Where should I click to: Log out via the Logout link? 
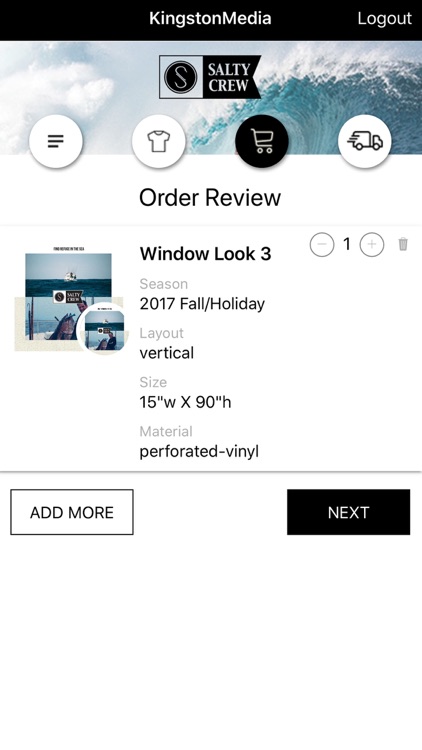(x=384, y=19)
